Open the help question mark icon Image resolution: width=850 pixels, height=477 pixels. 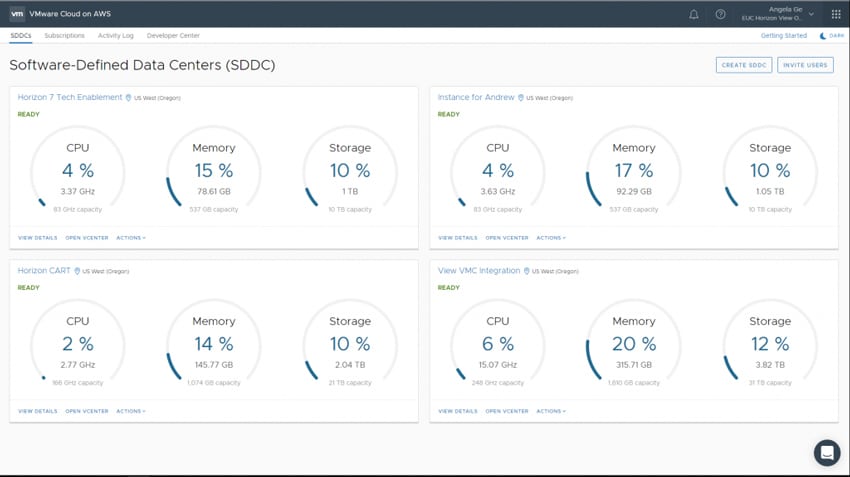(720, 14)
